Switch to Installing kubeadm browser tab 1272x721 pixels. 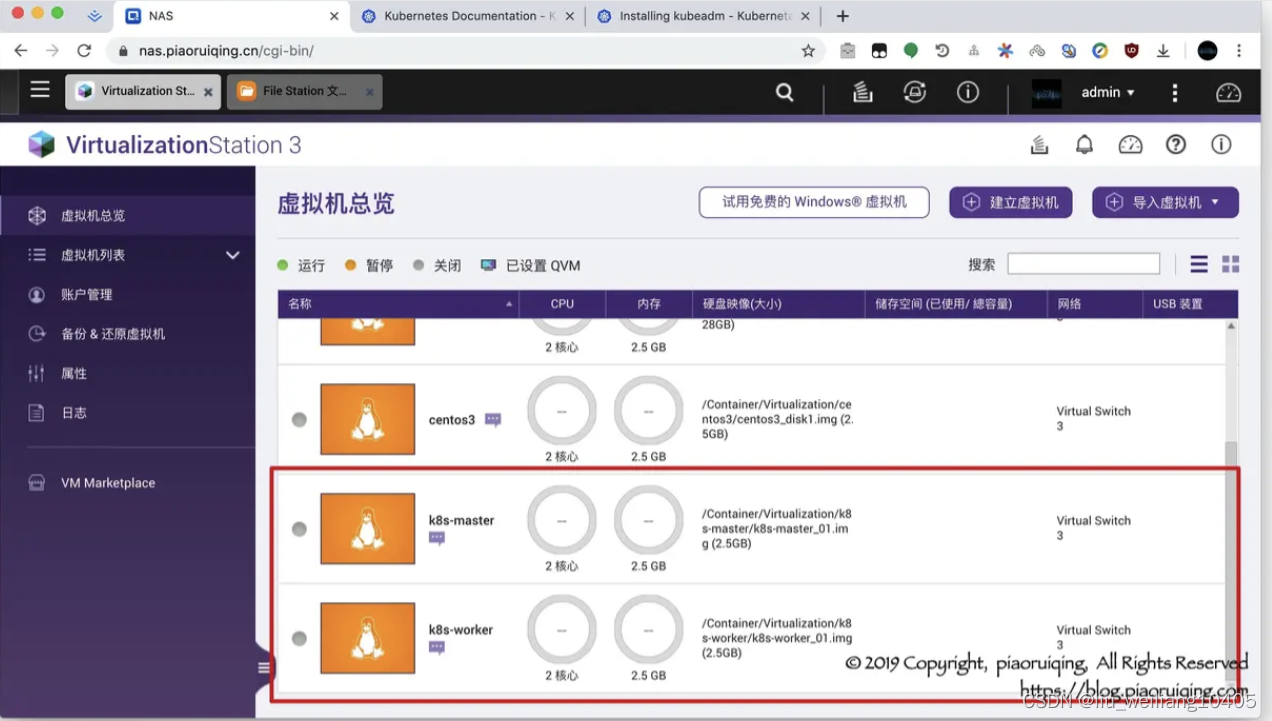point(702,16)
